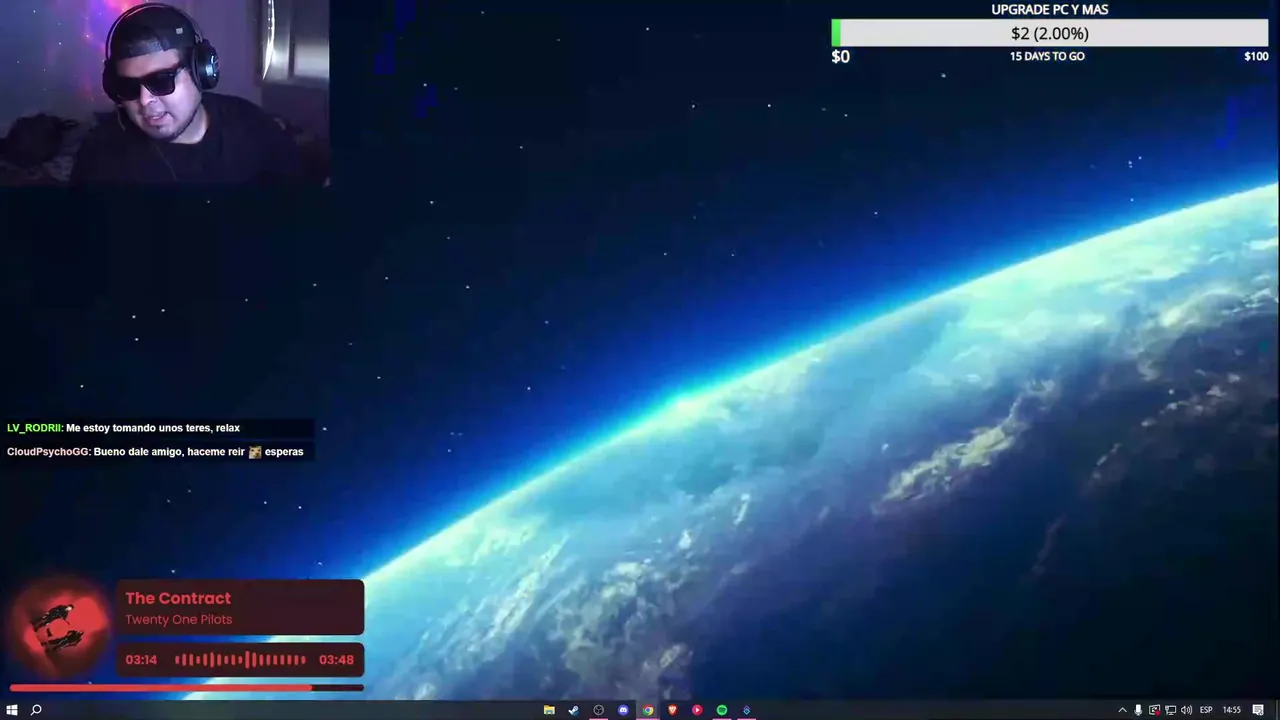Open the volume speaker tray icon

[1186, 710]
